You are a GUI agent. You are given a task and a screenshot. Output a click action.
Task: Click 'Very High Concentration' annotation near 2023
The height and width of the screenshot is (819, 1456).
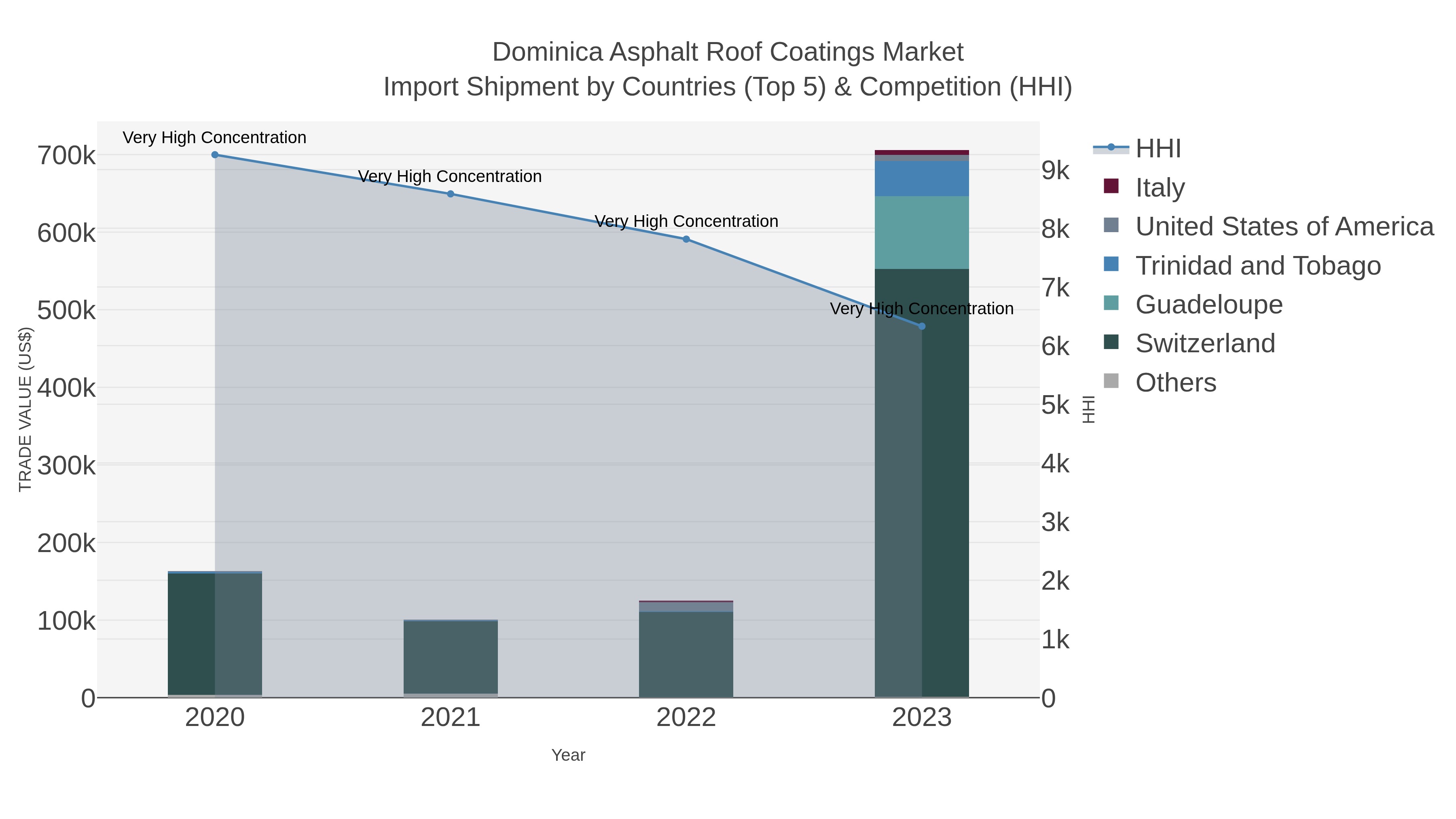[x=922, y=309]
